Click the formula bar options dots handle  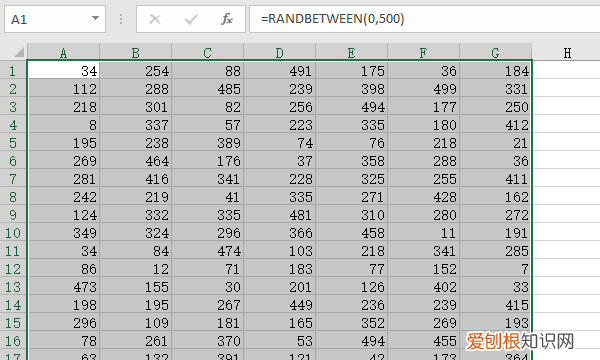coord(121,19)
